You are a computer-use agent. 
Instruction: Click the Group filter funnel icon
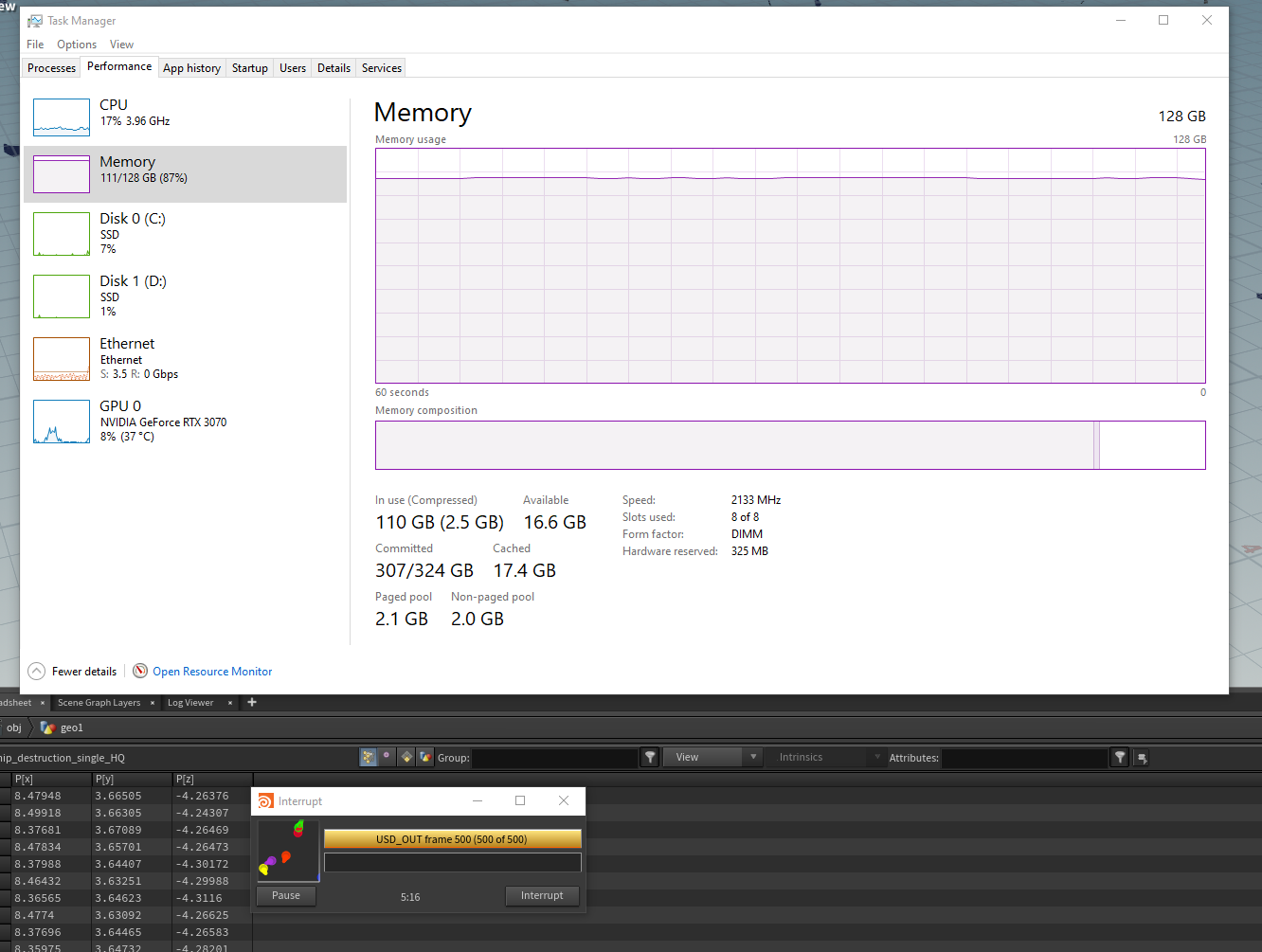[x=650, y=757]
